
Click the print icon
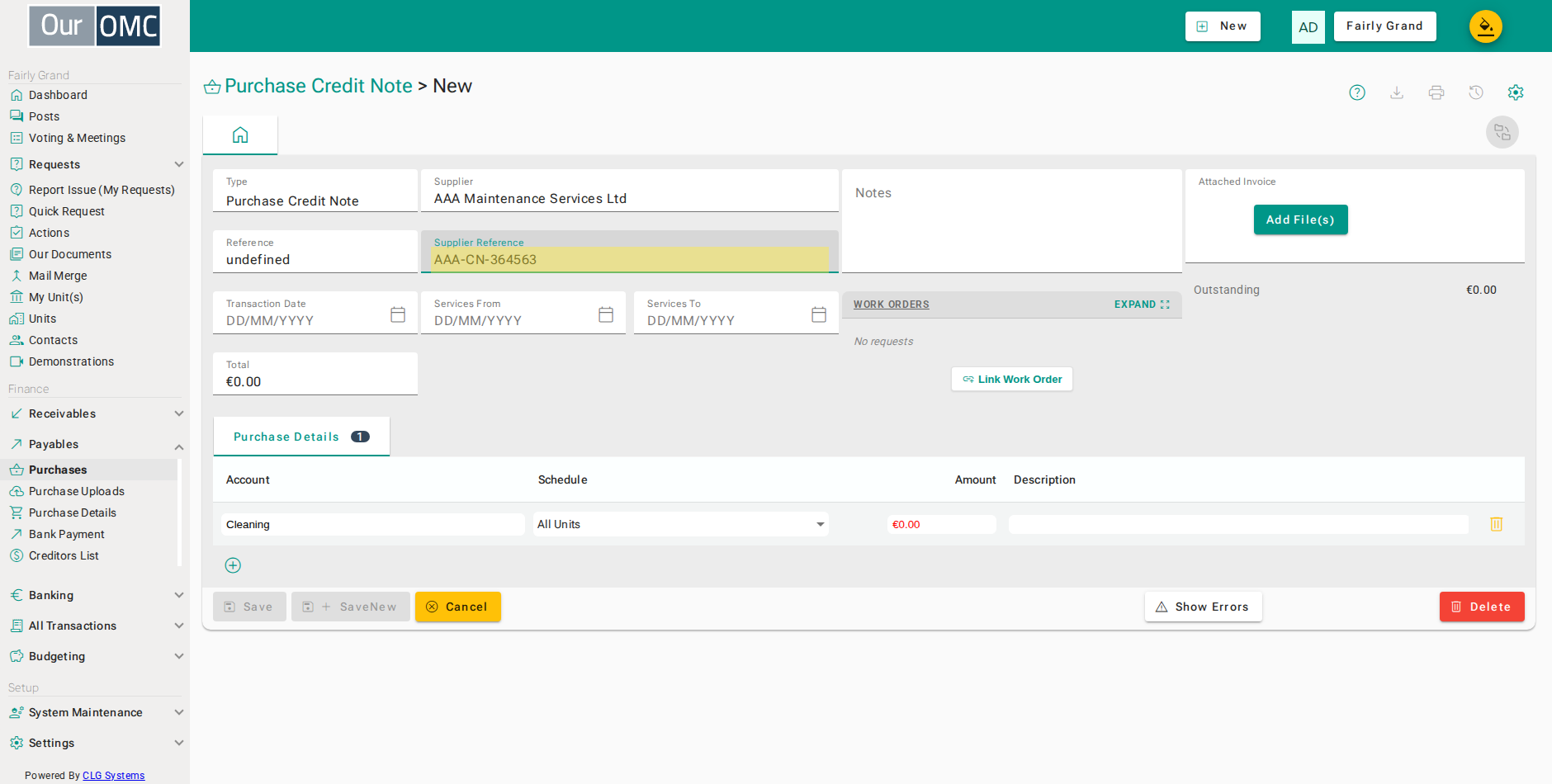[x=1436, y=92]
